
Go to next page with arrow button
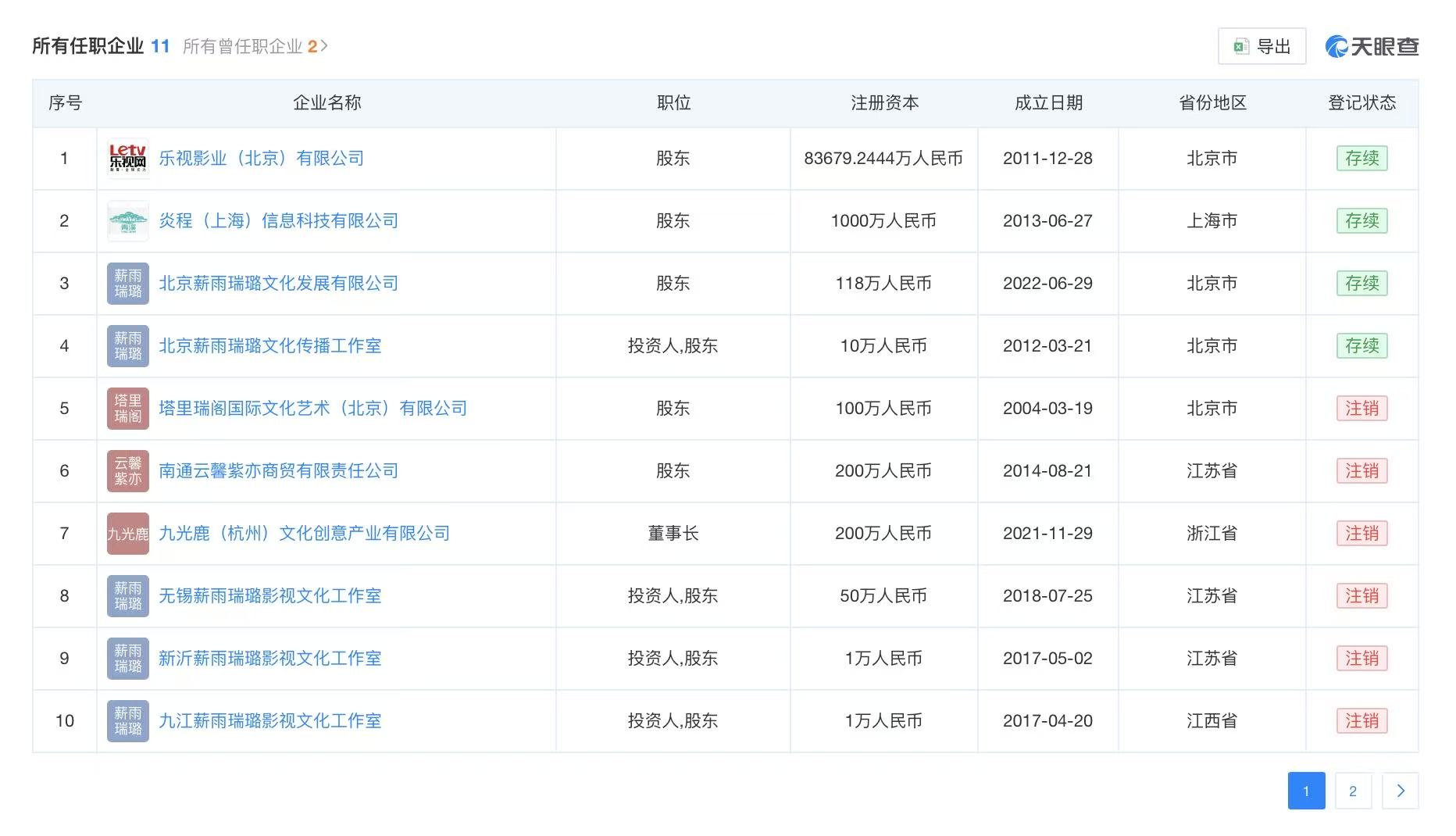coord(1401,791)
